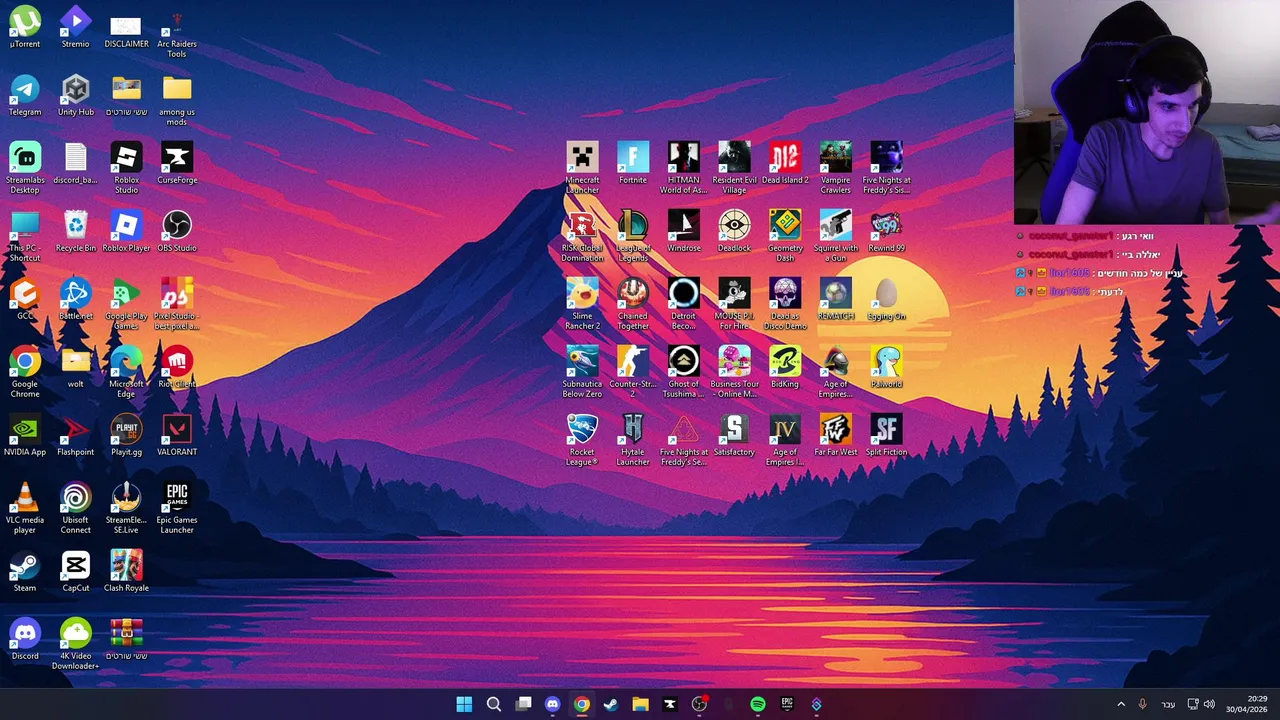Launch Streamlabs Desktop shortcut

pos(25,168)
